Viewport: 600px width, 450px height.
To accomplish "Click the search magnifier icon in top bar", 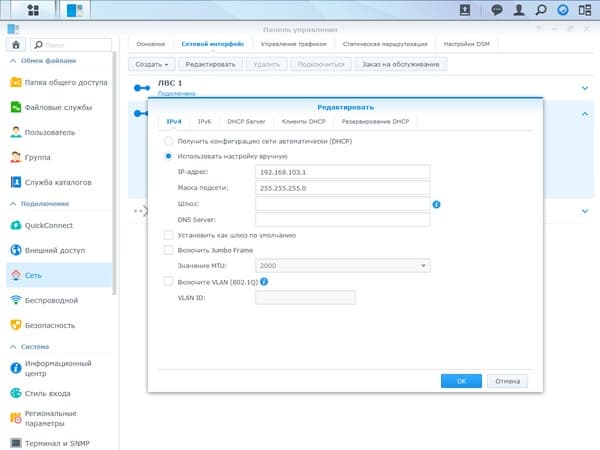I will [x=541, y=10].
